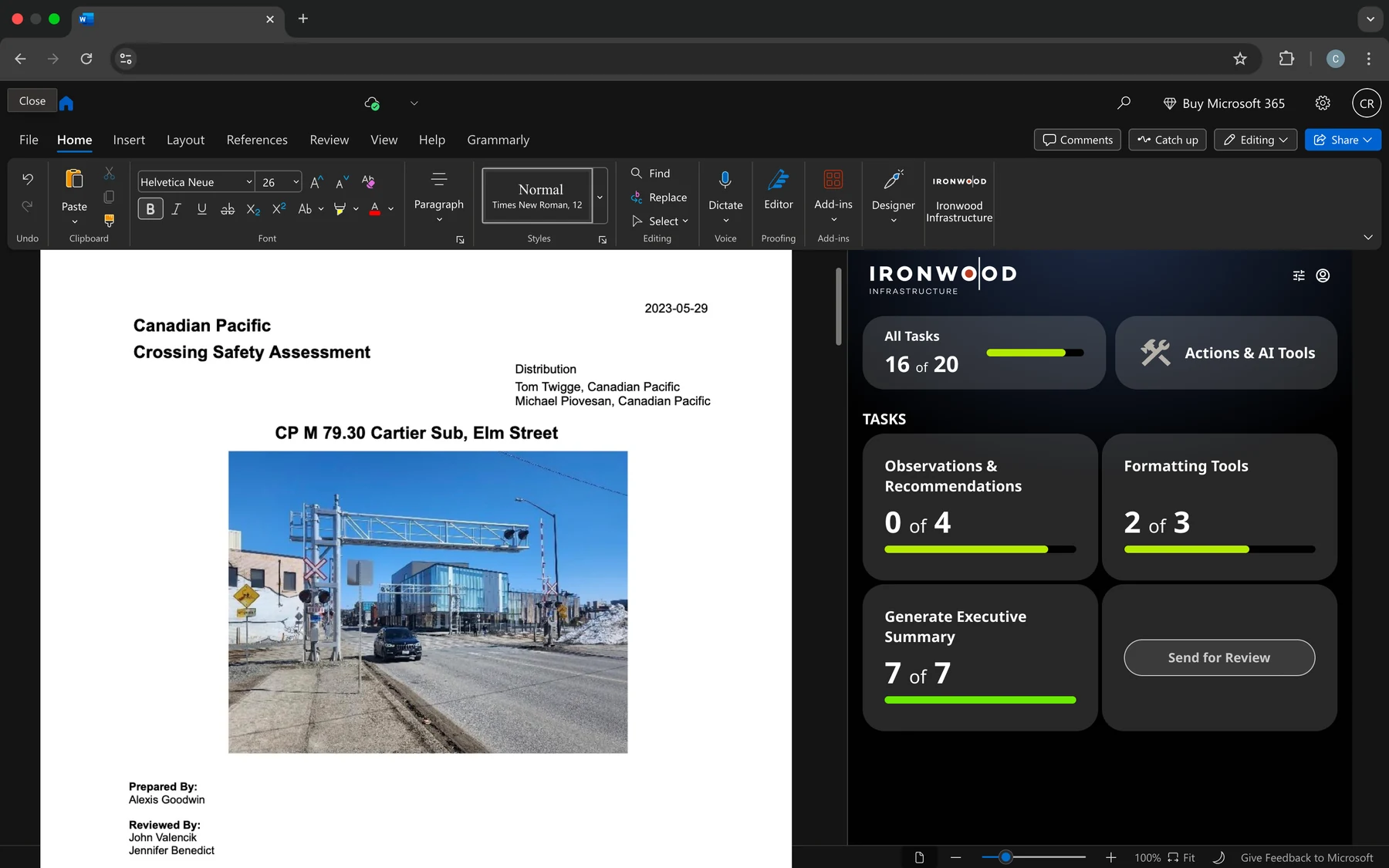Increase font size with the grow icon

pyautogui.click(x=316, y=182)
